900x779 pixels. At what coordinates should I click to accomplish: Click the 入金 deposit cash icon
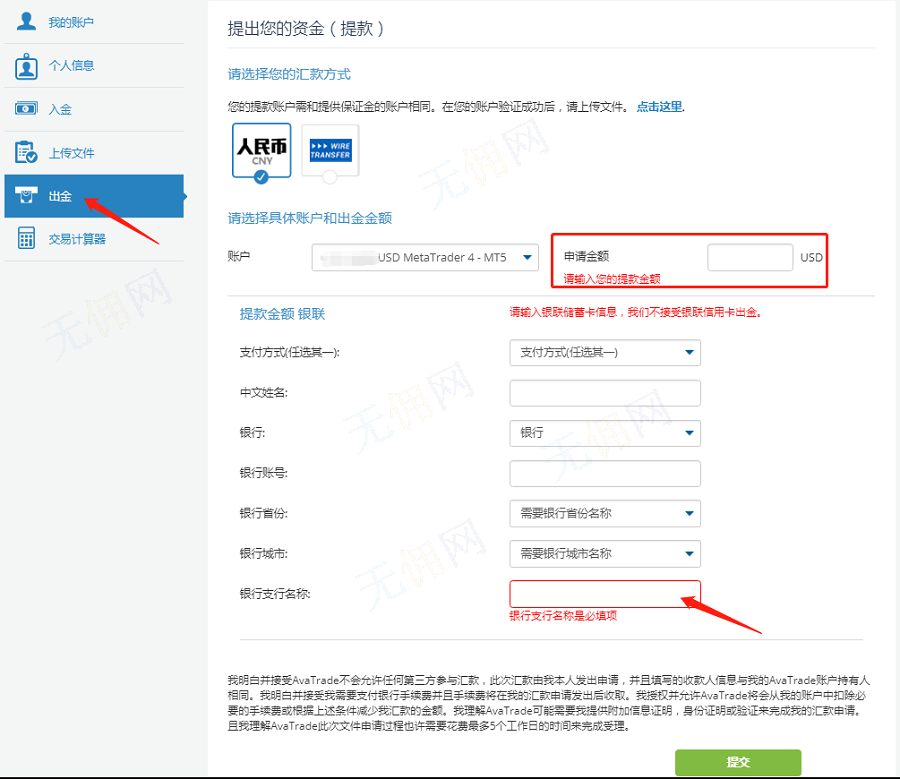pyautogui.click(x=26, y=109)
